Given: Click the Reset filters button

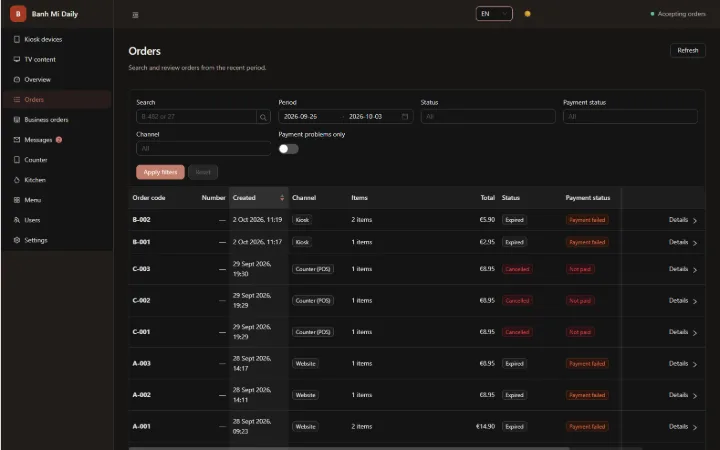Looking at the screenshot, I should (203, 172).
